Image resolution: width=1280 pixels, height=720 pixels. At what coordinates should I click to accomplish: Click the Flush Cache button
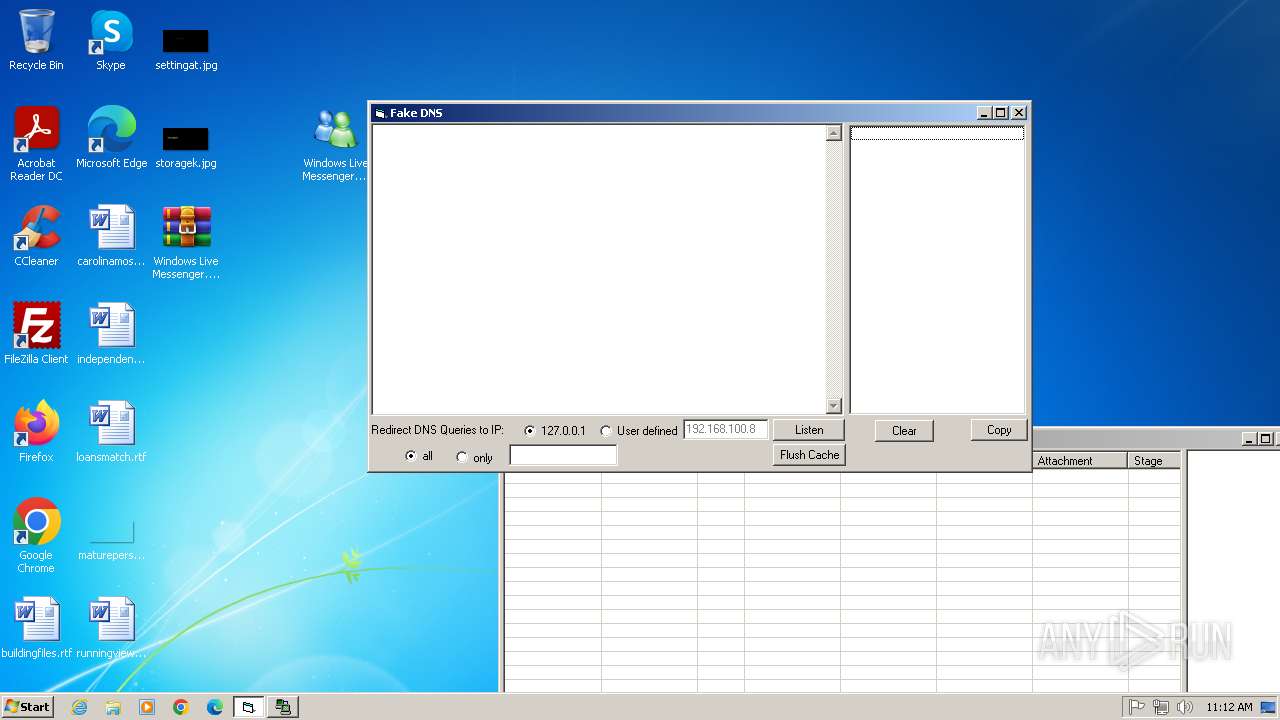809,455
